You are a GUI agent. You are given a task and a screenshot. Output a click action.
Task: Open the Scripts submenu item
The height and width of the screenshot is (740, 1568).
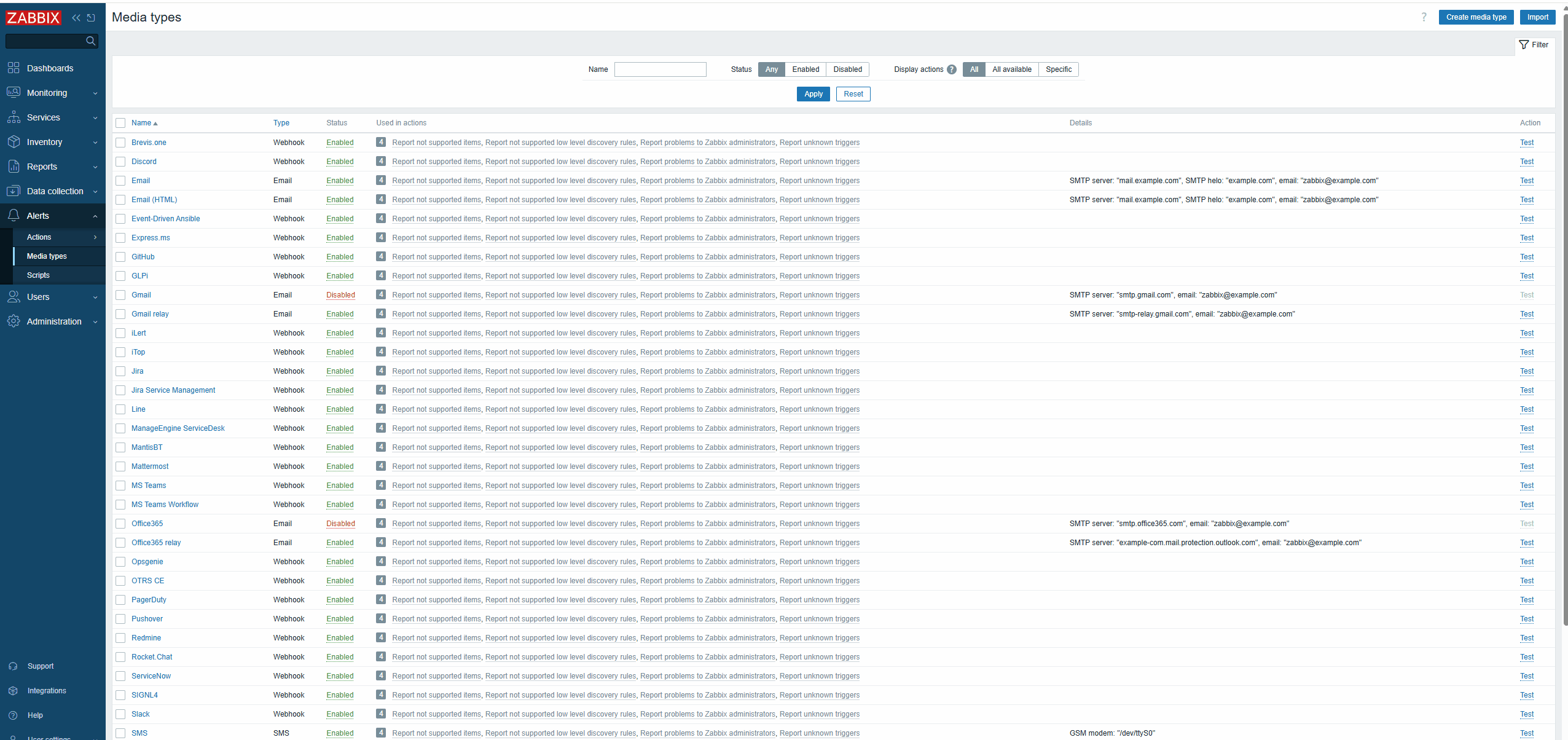coord(38,275)
